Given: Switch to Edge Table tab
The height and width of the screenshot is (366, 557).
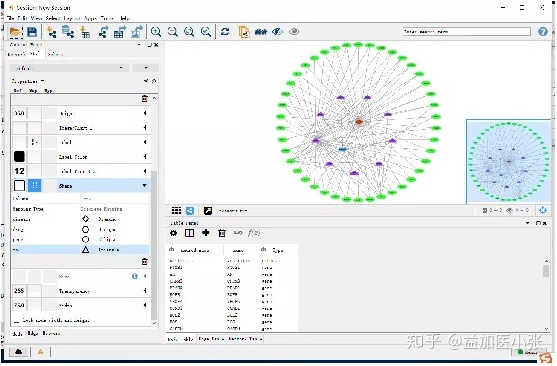Looking at the screenshot, I should tap(211, 339).
